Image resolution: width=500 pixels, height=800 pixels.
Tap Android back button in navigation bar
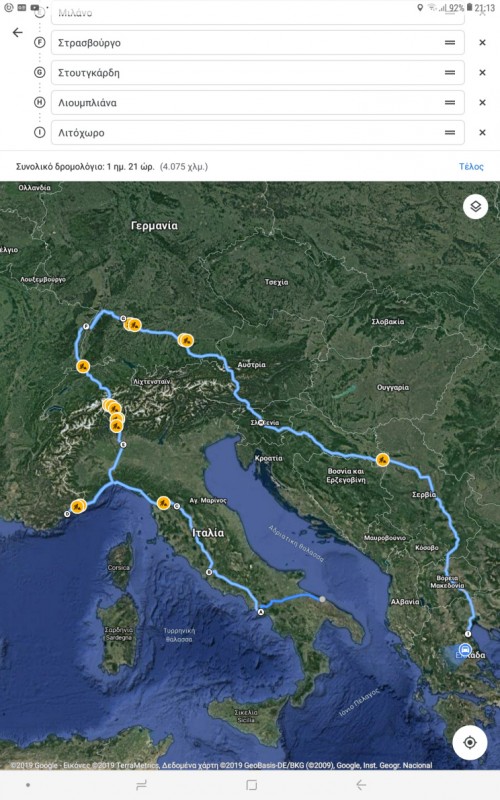(361, 785)
